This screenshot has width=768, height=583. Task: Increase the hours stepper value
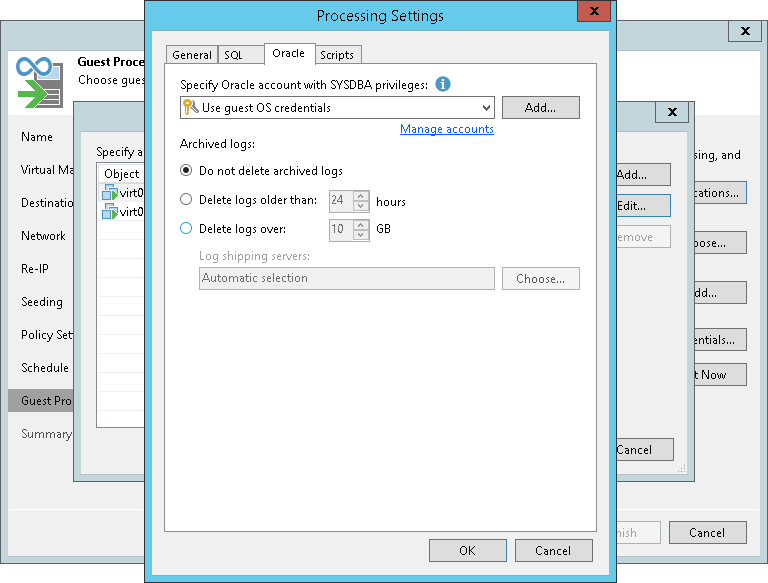click(361, 195)
